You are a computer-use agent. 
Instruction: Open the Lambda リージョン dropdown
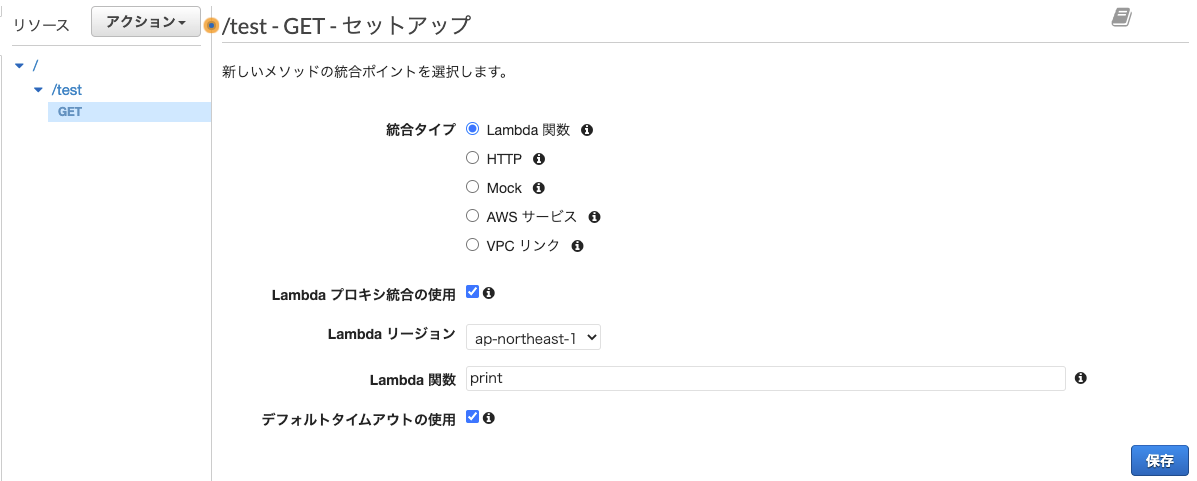pos(533,338)
